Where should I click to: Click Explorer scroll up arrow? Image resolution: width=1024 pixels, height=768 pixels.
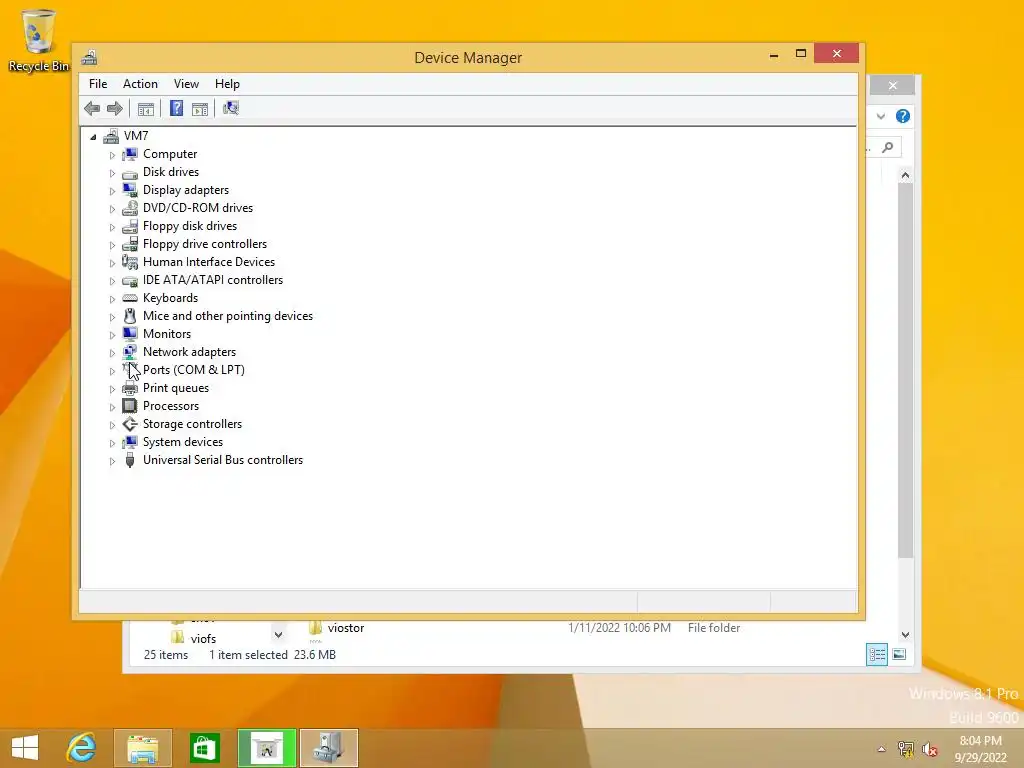click(905, 175)
